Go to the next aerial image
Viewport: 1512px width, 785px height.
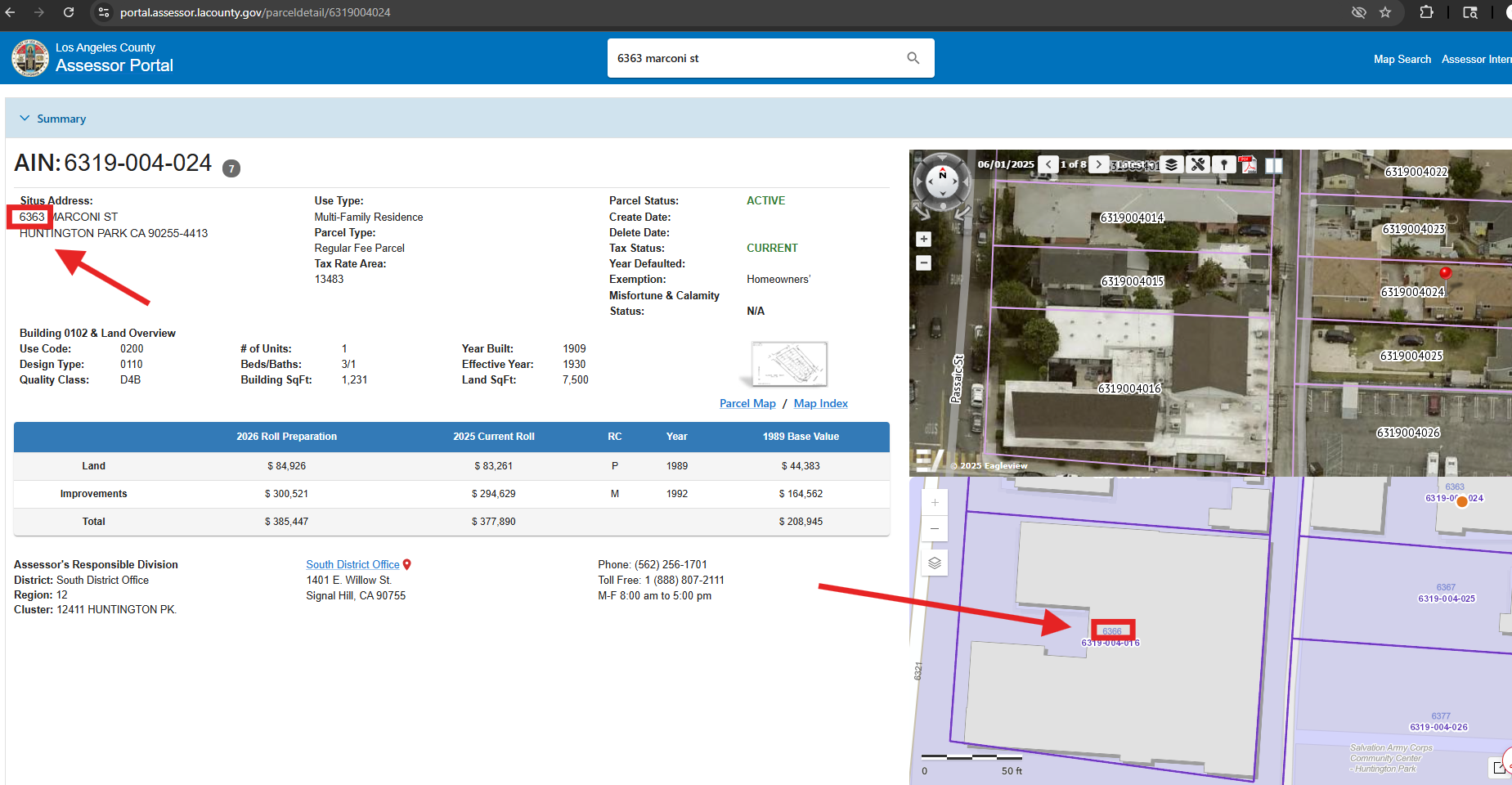[x=1099, y=164]
